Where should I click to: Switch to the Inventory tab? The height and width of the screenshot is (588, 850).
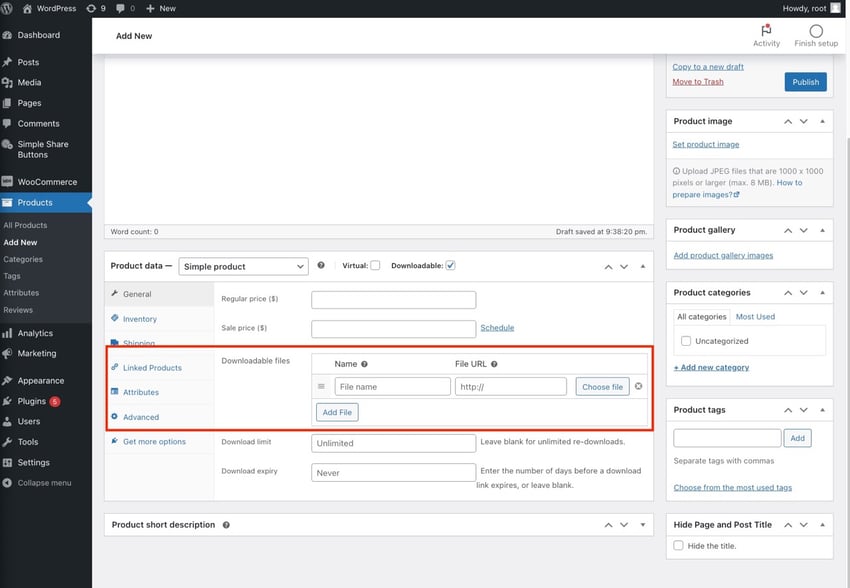(159, 319)
